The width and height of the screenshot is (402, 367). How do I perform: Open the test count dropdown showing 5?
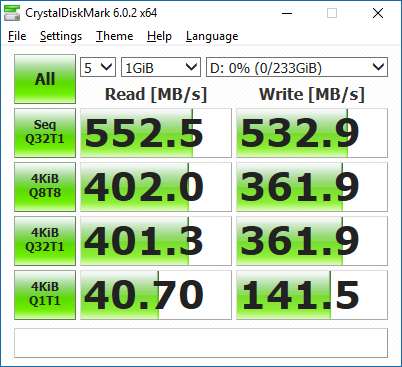[98, 67]
